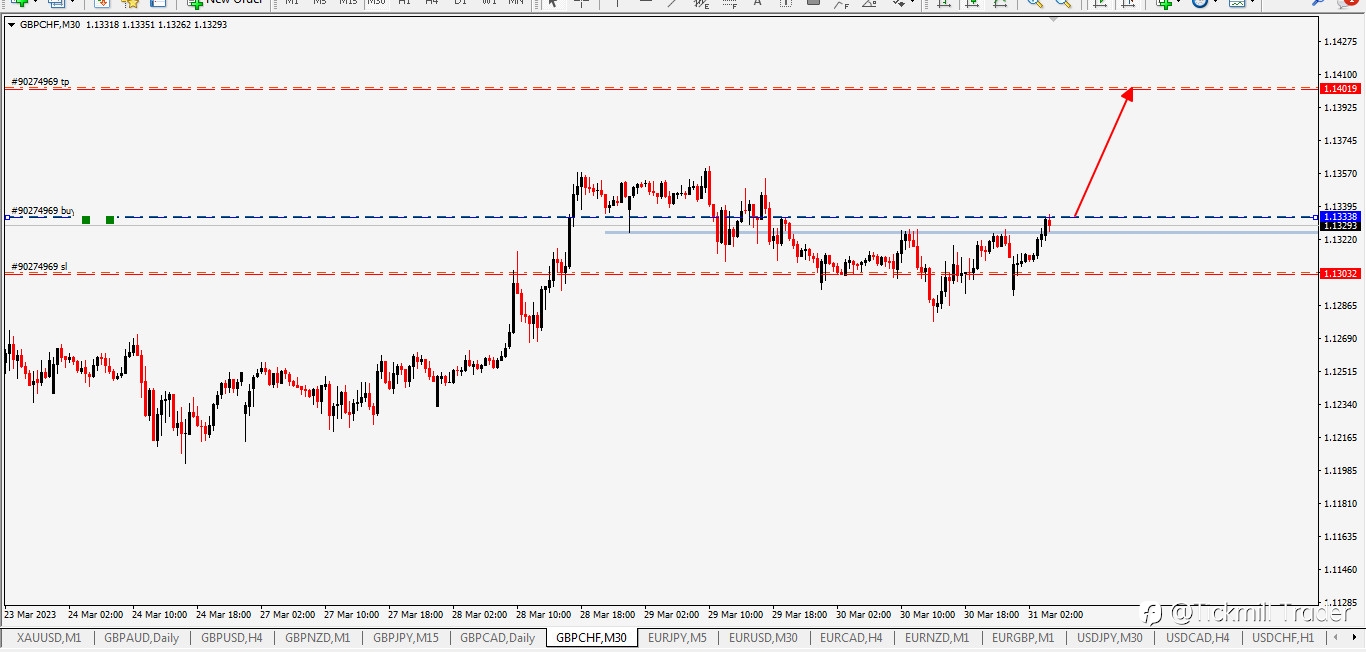Click the second green square trade marker

click(x=110, y=219)
